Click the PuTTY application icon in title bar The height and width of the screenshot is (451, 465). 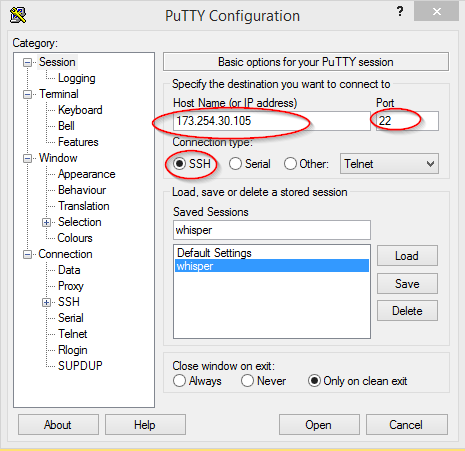18,15
